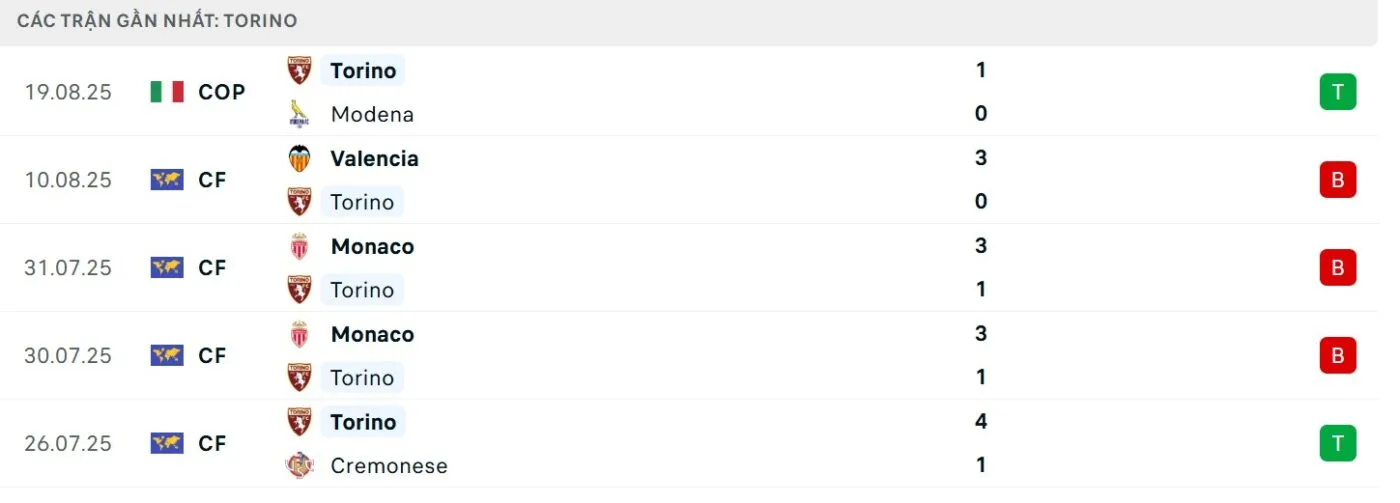Screen dimensions: 1400x503
Task: Open the Valencia team link
Action: tap(374, 158)
